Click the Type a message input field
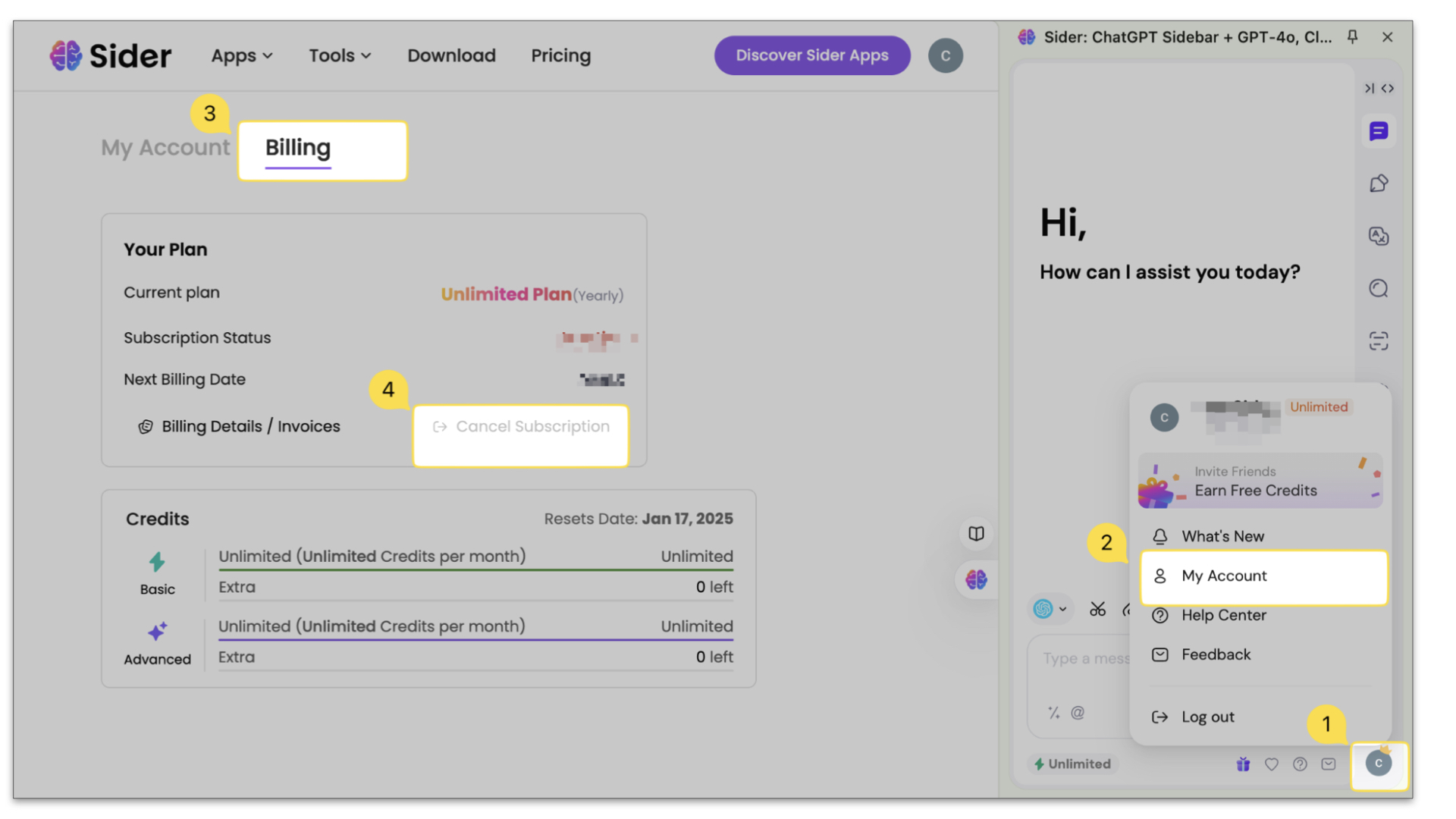Viewport: 1456px width, 819px height. (x=1085, y=658)
